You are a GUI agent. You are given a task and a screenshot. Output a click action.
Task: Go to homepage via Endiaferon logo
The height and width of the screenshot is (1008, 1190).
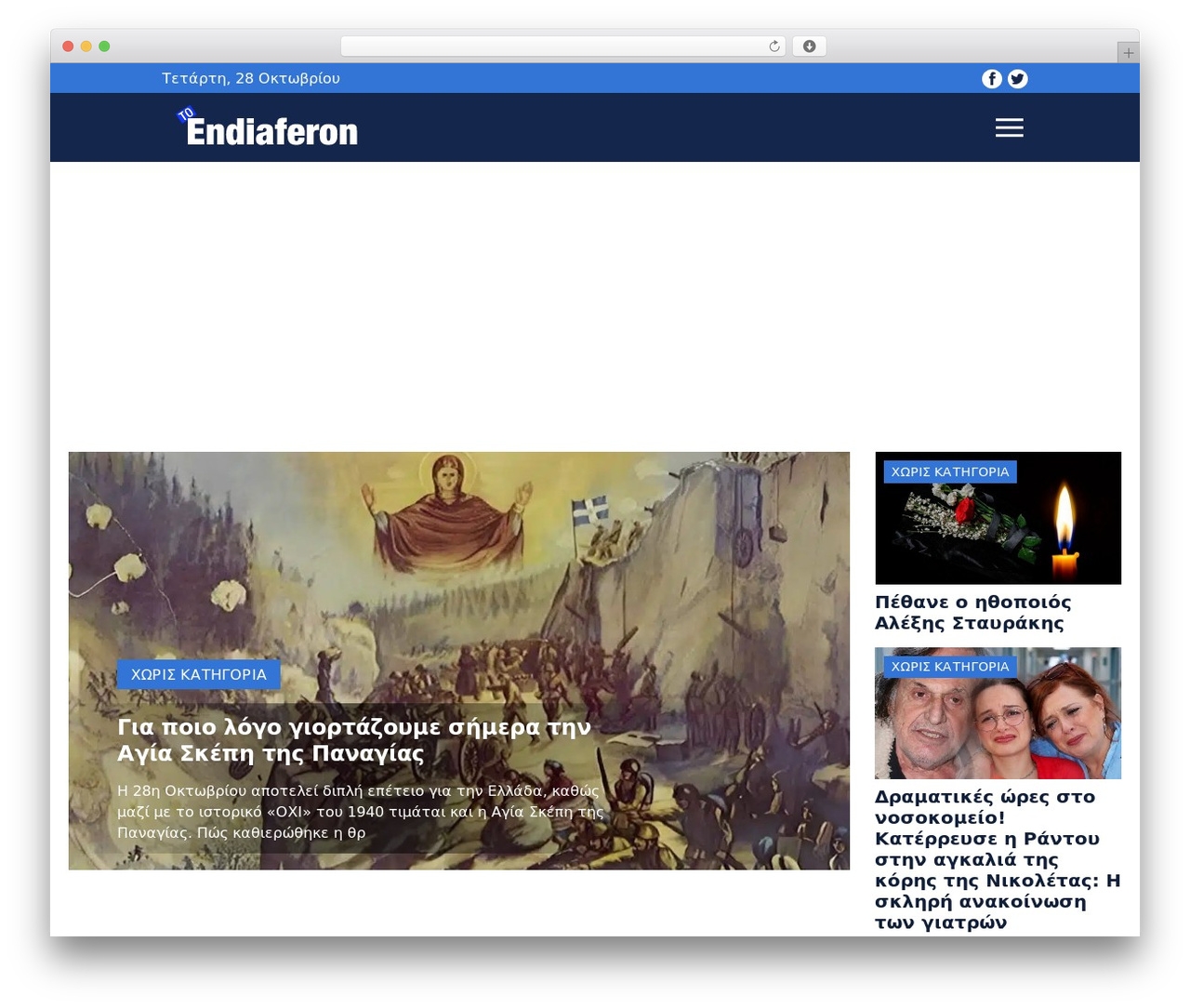tap(268, 128)
